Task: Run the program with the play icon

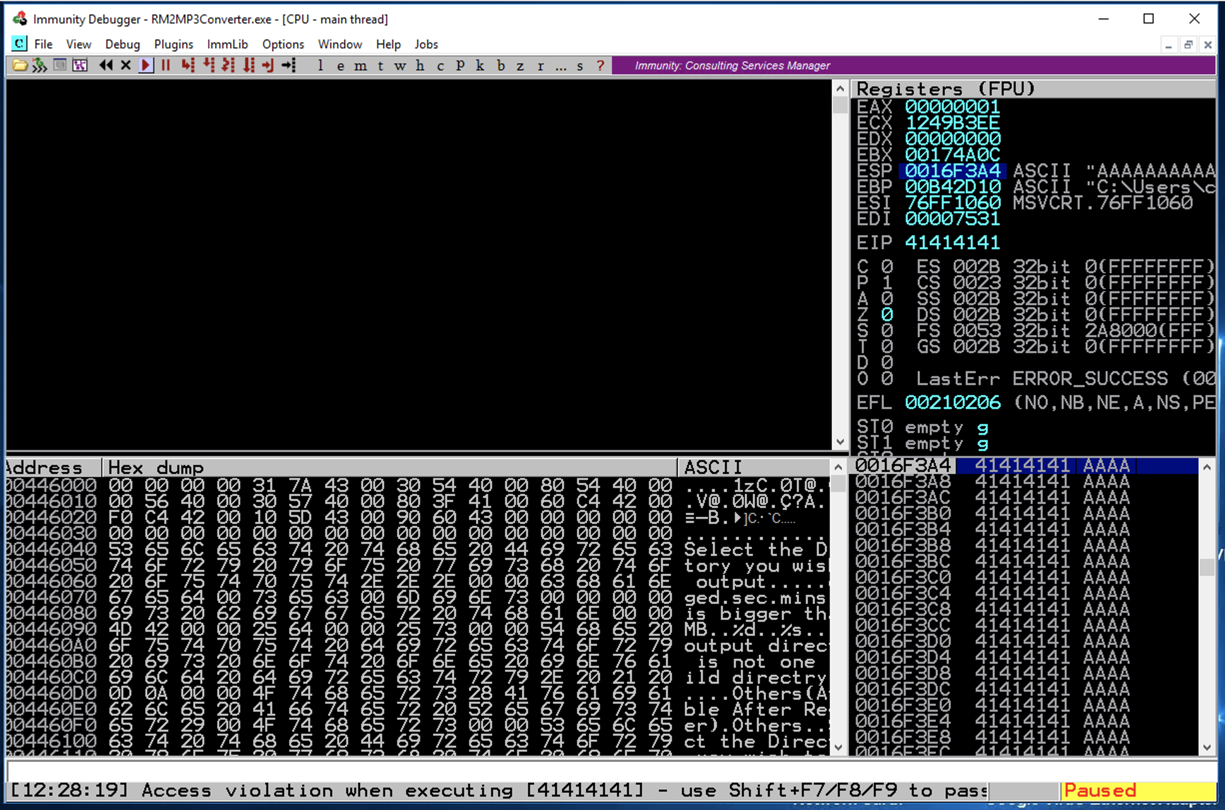Action: 146,65
